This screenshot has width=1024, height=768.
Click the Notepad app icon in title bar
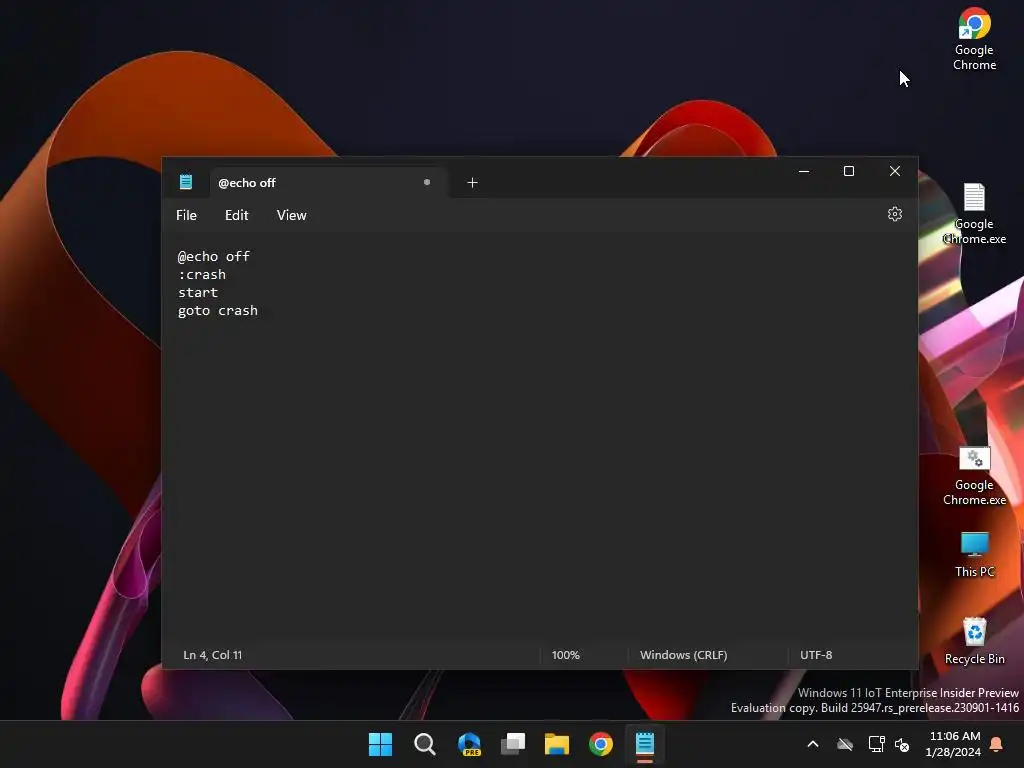[185, 182]
